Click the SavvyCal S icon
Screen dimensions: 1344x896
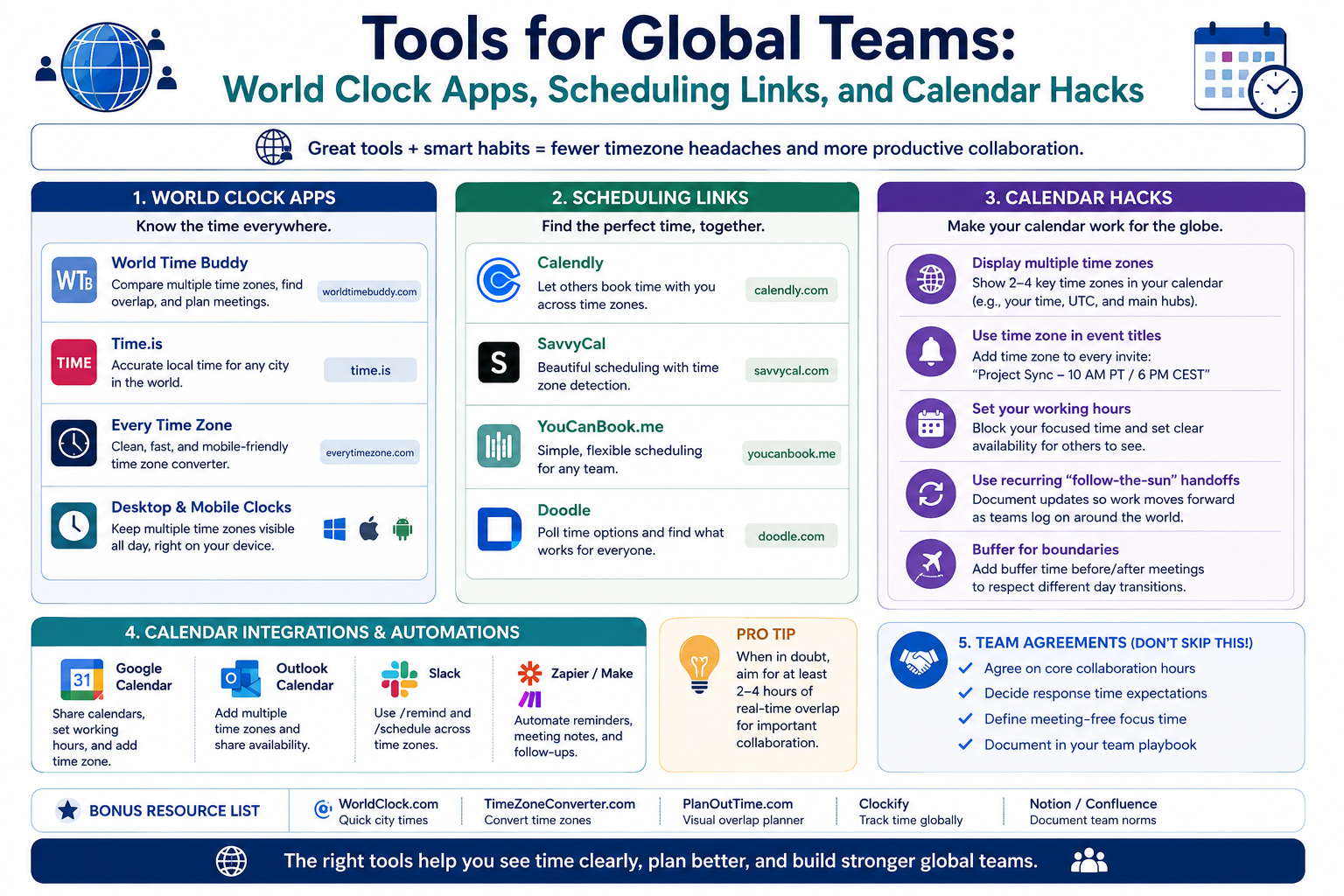[x=499, y=362]
